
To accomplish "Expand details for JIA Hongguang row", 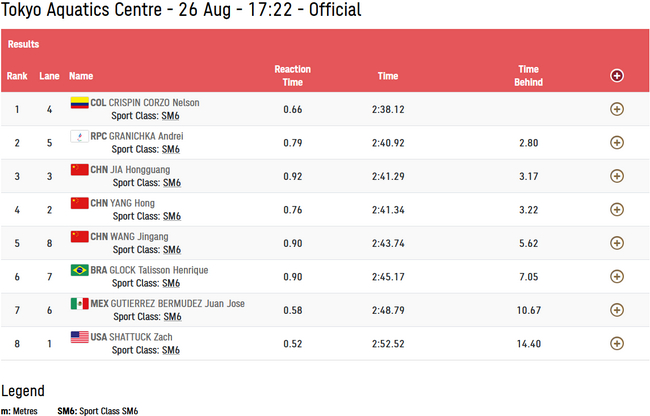I will pos(617,176).
